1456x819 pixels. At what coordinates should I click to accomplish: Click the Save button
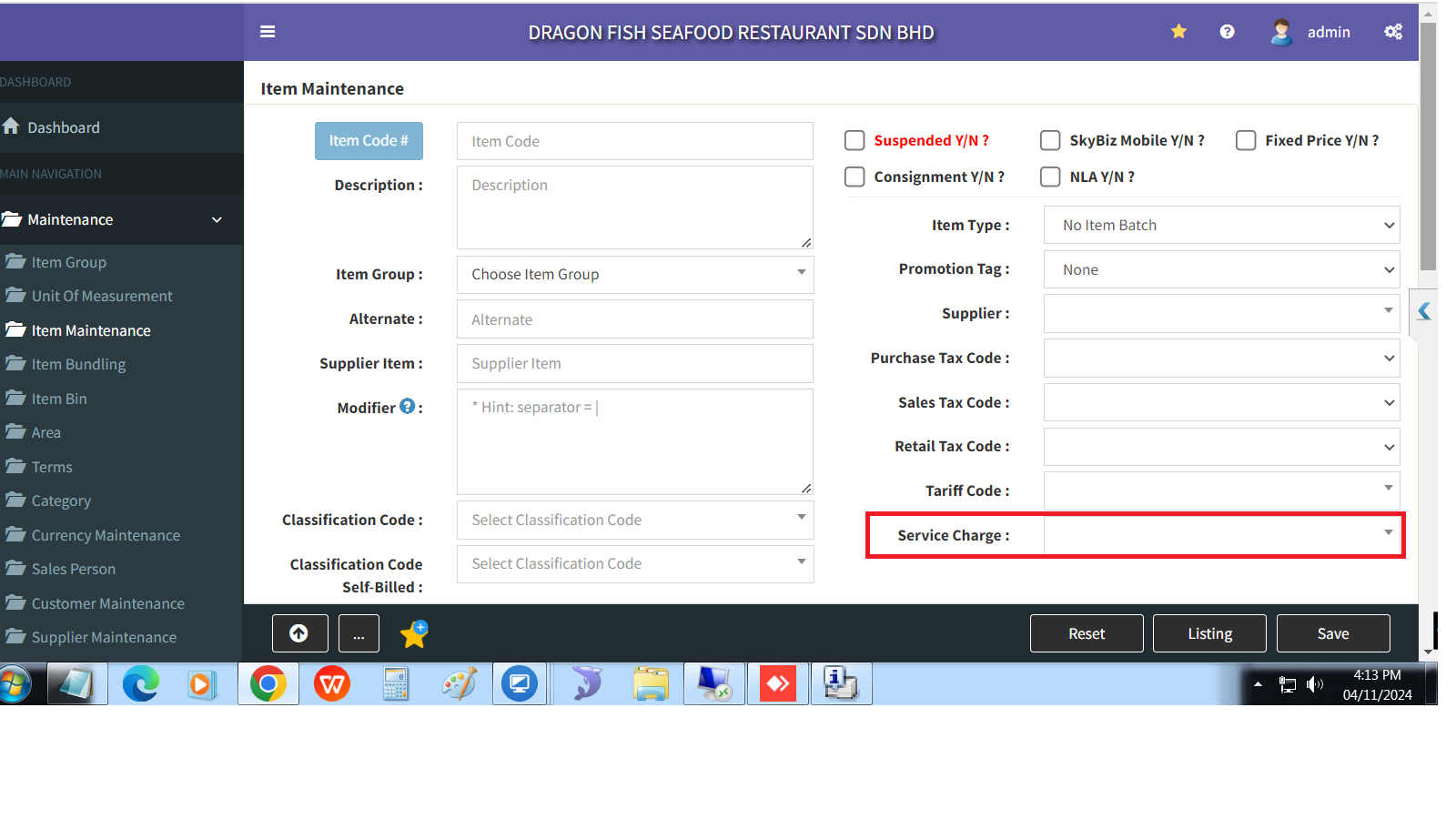pos(1332,633)
